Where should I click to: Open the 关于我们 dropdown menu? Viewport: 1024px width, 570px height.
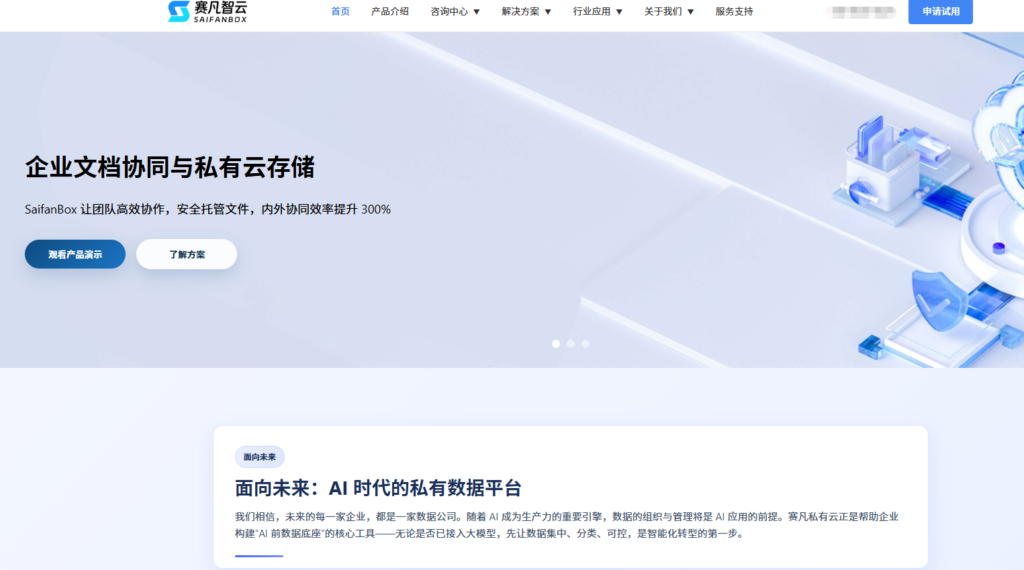click(668, 12)
